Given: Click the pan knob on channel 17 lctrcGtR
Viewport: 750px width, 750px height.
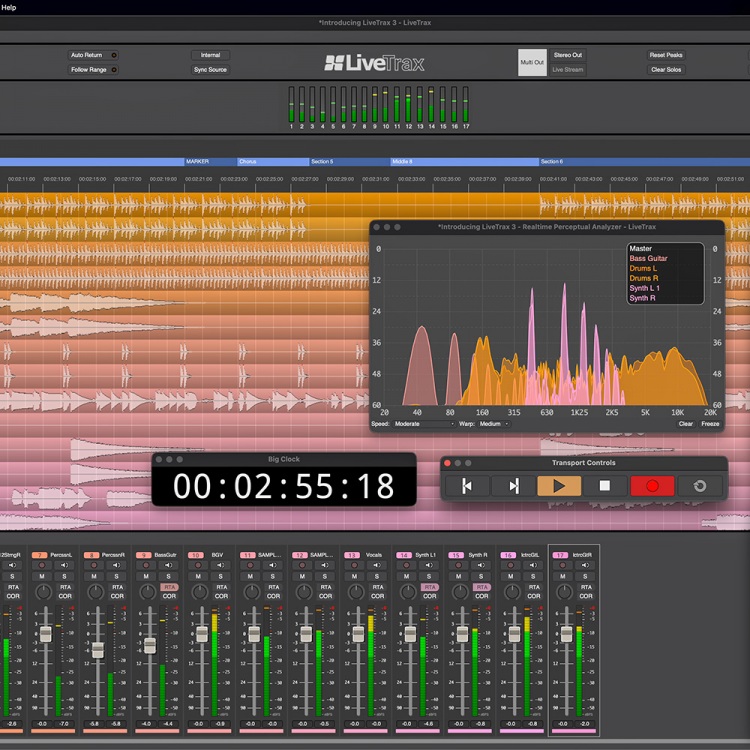Looking at the screenshot, I should tap(564, 592).
